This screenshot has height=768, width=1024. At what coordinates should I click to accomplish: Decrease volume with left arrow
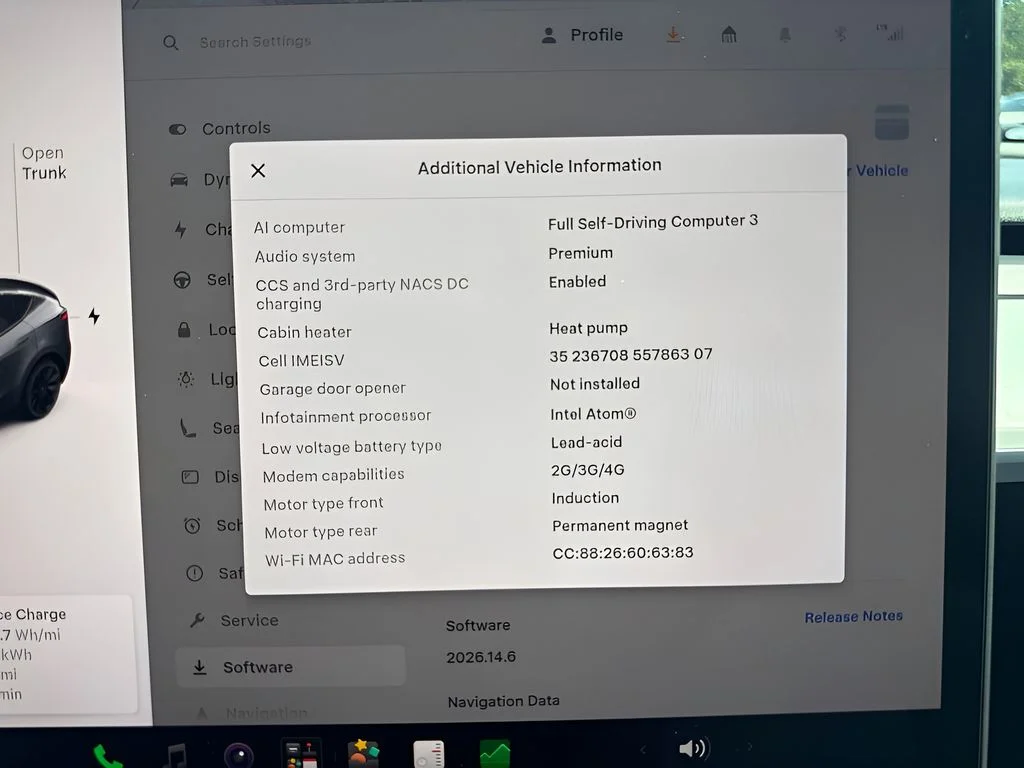643,749
